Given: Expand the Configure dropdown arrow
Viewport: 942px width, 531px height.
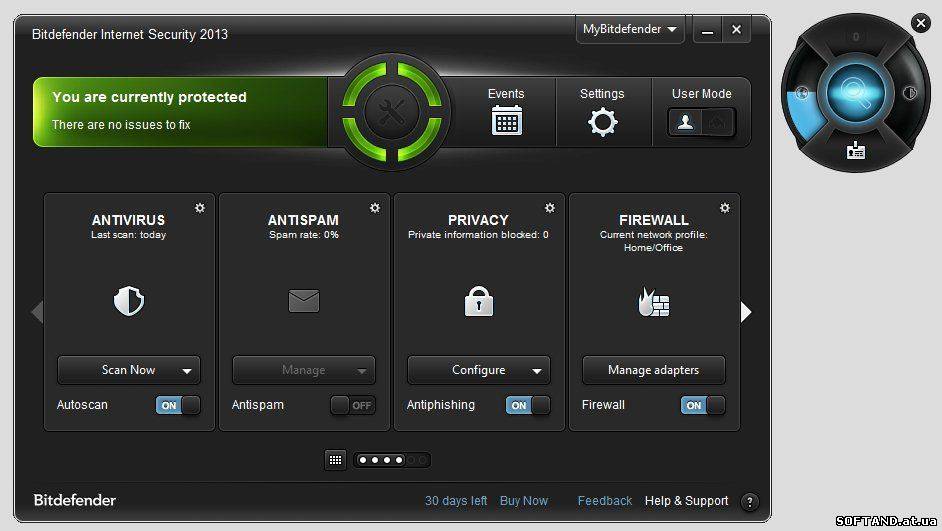Looking at the screenshot, I should point(536,371).
